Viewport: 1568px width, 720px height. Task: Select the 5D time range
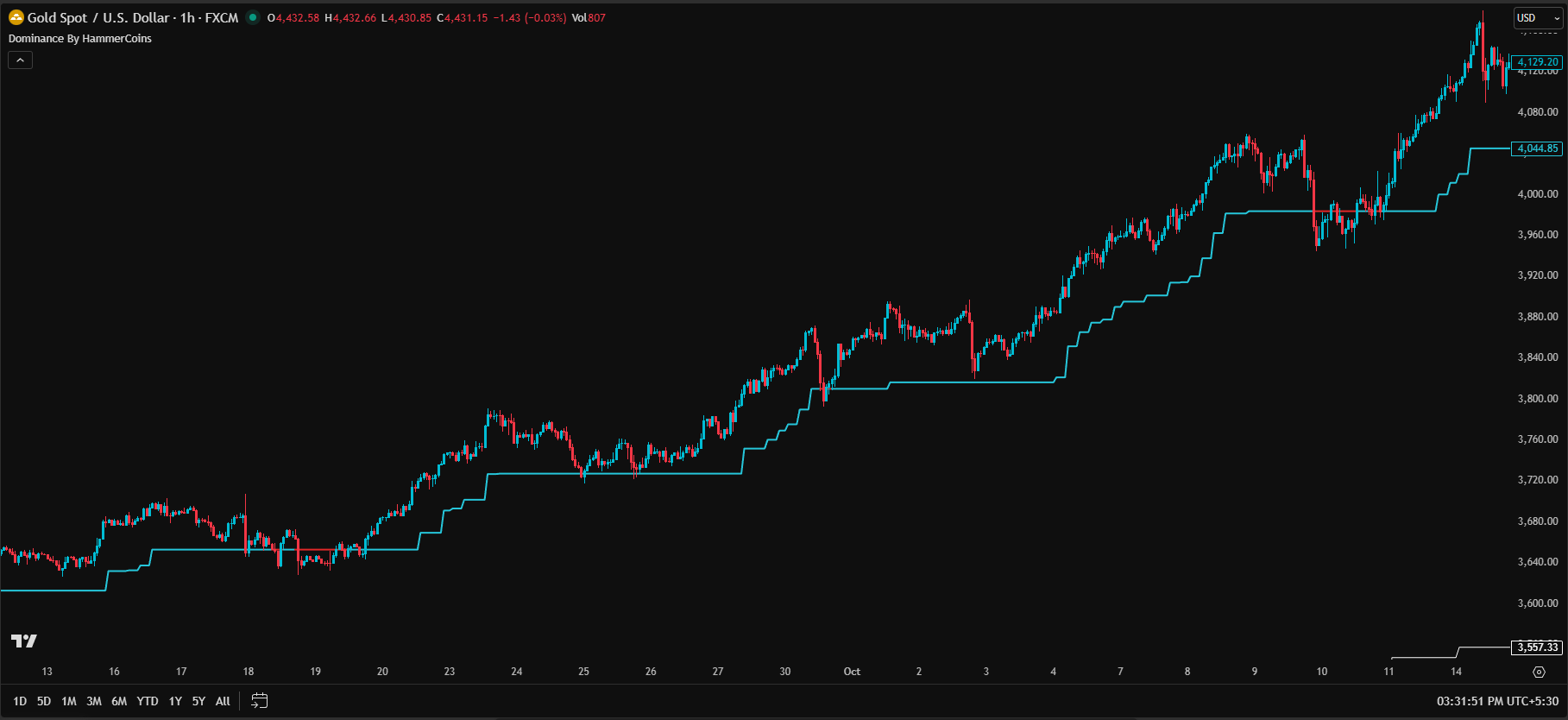point(44,701)
